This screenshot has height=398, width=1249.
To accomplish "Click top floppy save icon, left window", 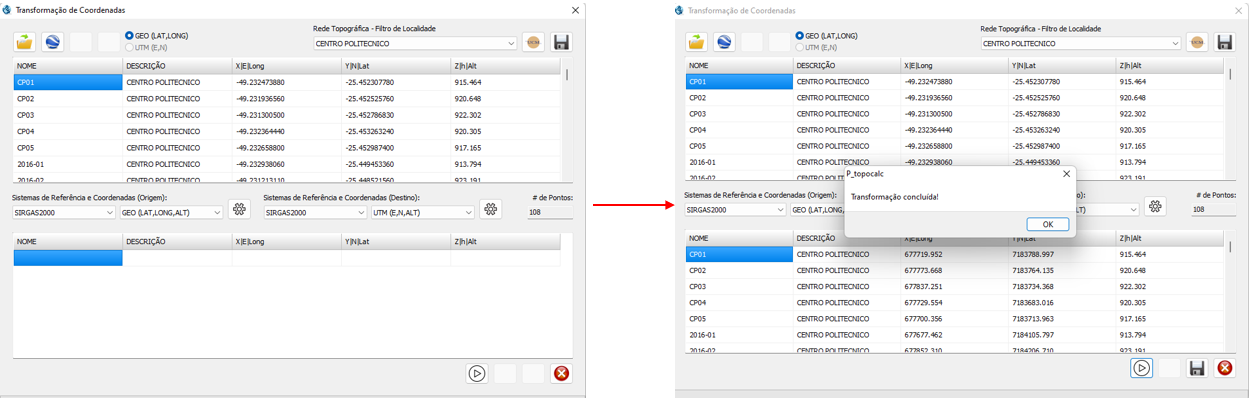I will point(562,43).
